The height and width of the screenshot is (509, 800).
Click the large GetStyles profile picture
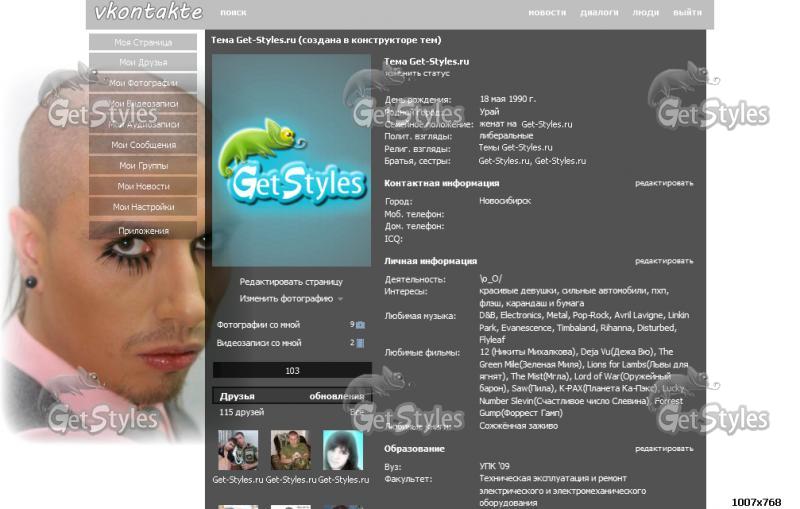(x=291, y=160)
